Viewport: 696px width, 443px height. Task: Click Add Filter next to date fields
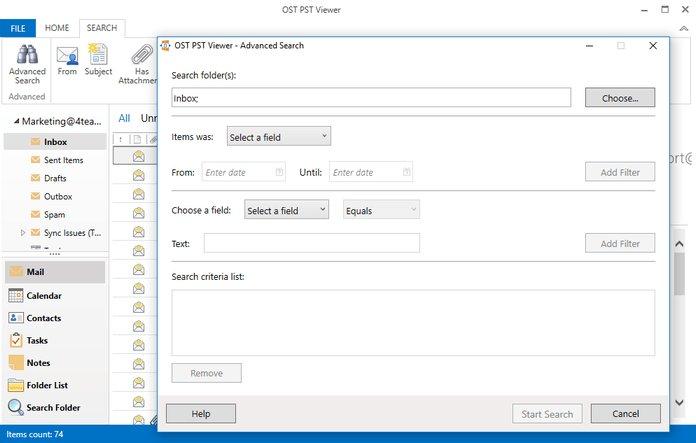[x=620, y=172]
